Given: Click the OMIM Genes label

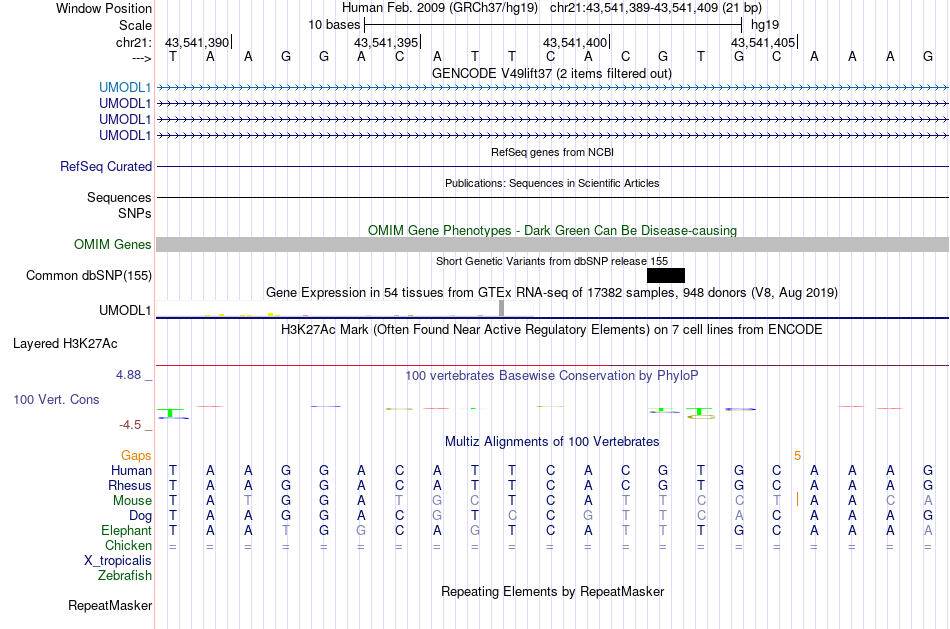Looking at the screenshot, I should tap(112, 244).
